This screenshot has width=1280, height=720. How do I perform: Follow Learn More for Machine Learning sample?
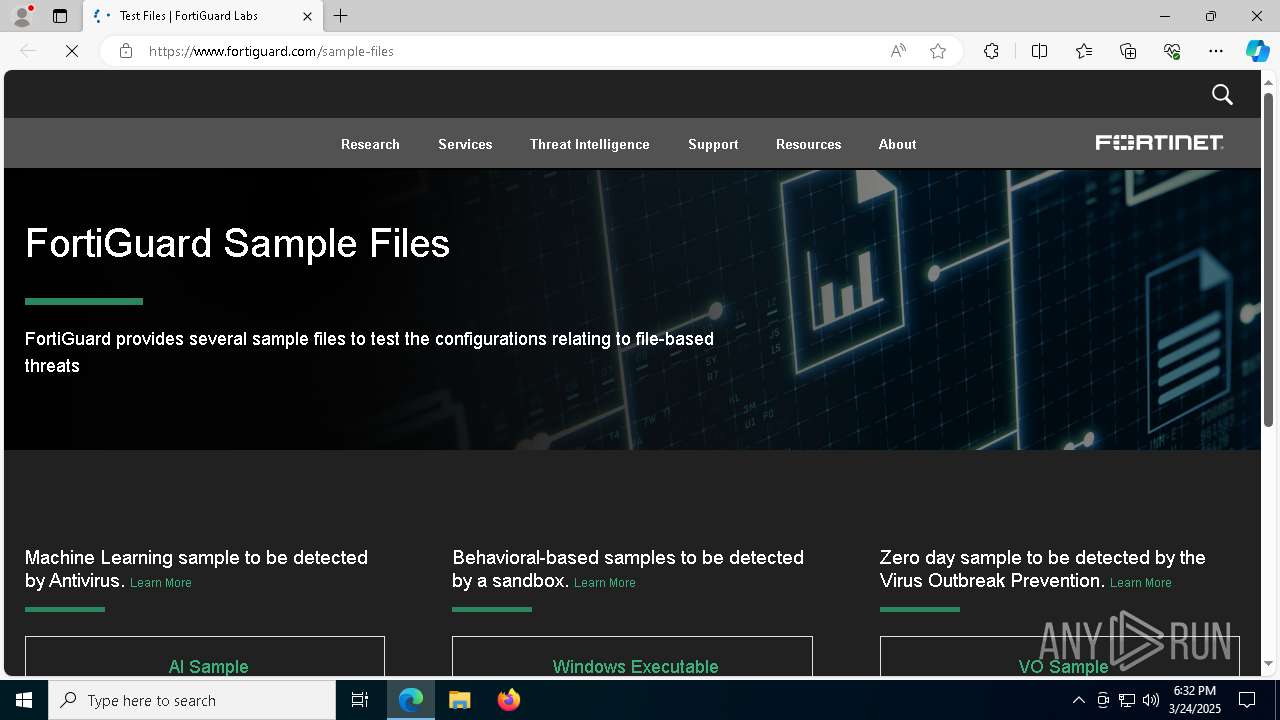[160, 583]
